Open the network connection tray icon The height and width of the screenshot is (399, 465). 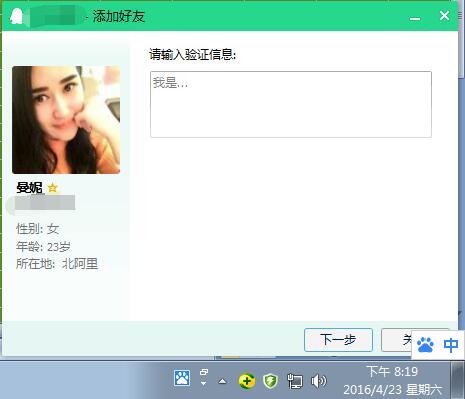(295, 381)
